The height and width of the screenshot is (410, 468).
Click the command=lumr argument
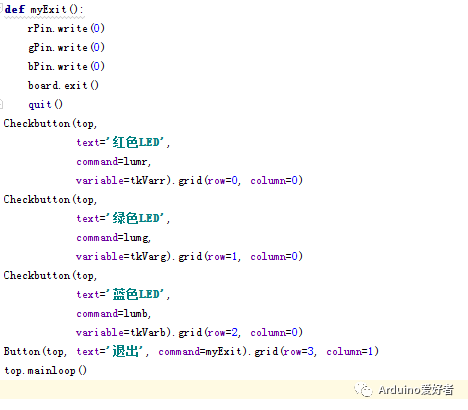pos(112,162)
